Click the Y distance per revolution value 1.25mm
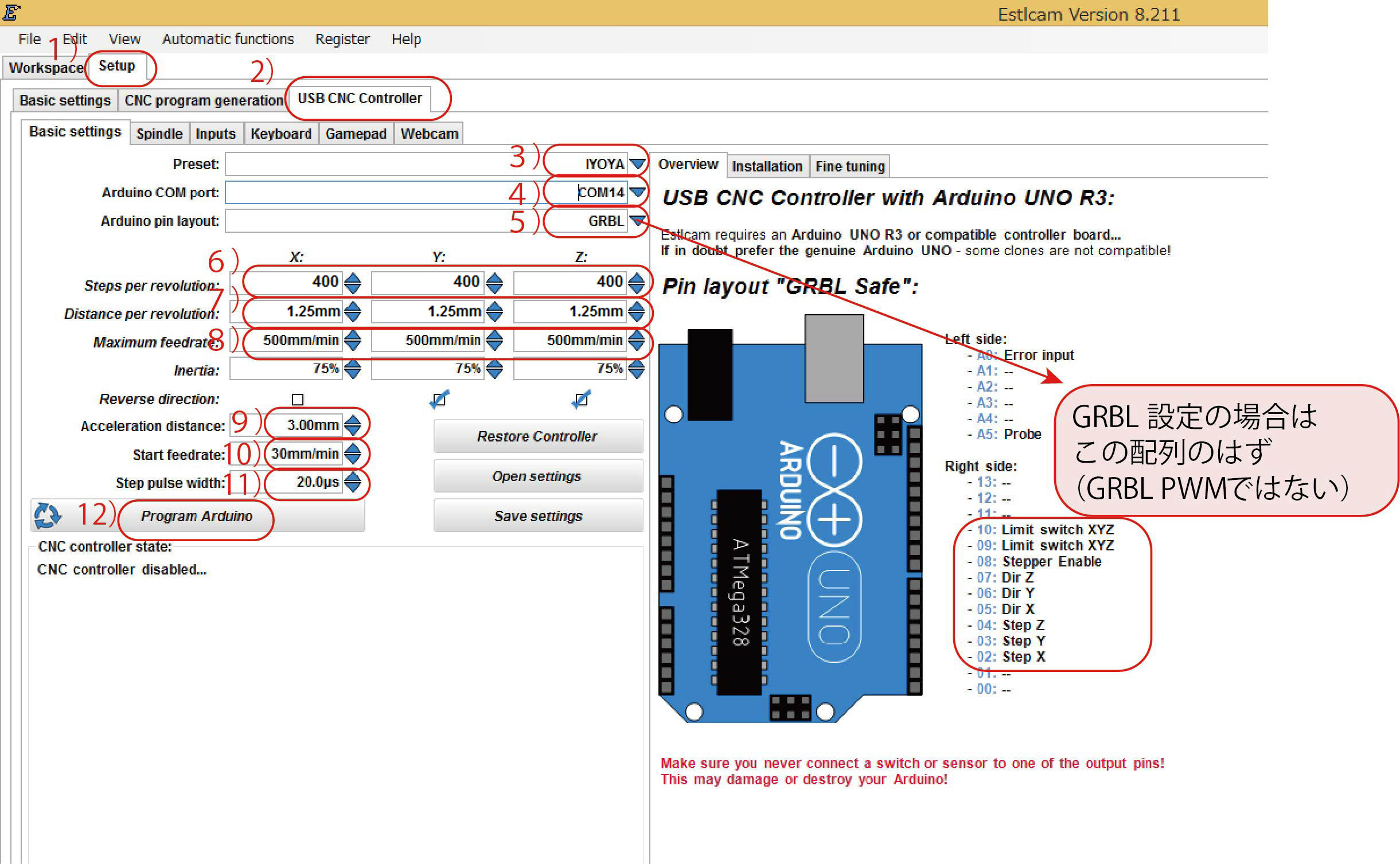1400x864 pixels. pyautogui.click(x=428, y=311)
